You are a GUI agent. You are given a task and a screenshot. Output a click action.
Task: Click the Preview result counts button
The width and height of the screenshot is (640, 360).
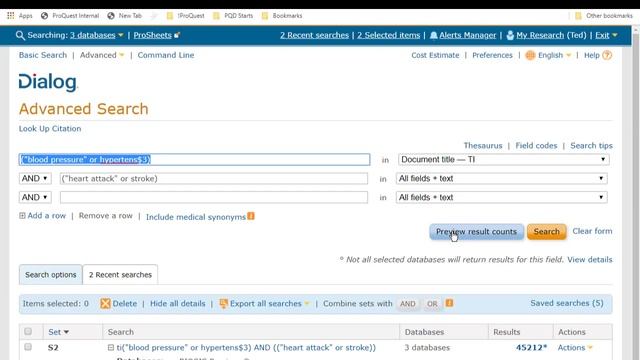(x=476, y=231)
